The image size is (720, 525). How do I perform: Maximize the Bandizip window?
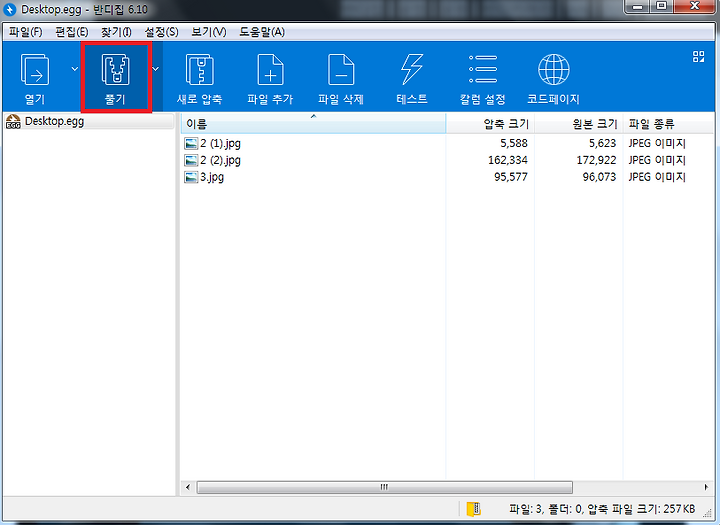661,7
